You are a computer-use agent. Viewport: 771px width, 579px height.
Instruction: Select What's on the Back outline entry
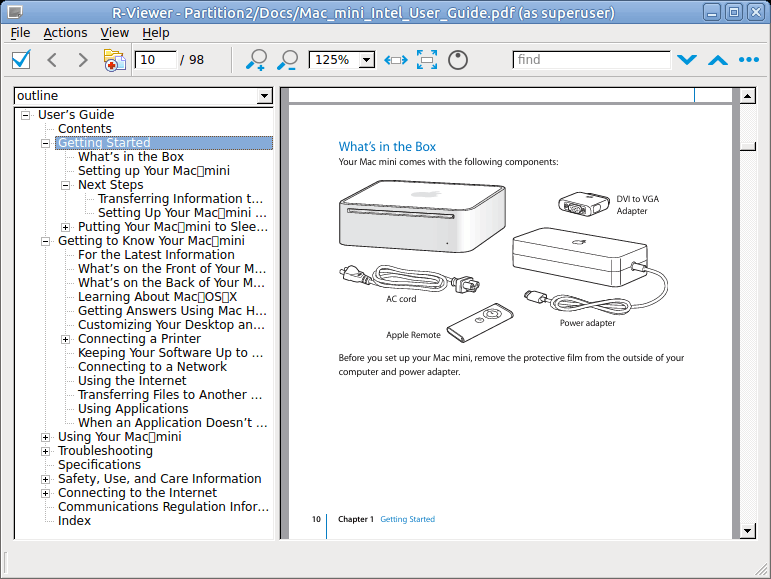pos(172,283)
